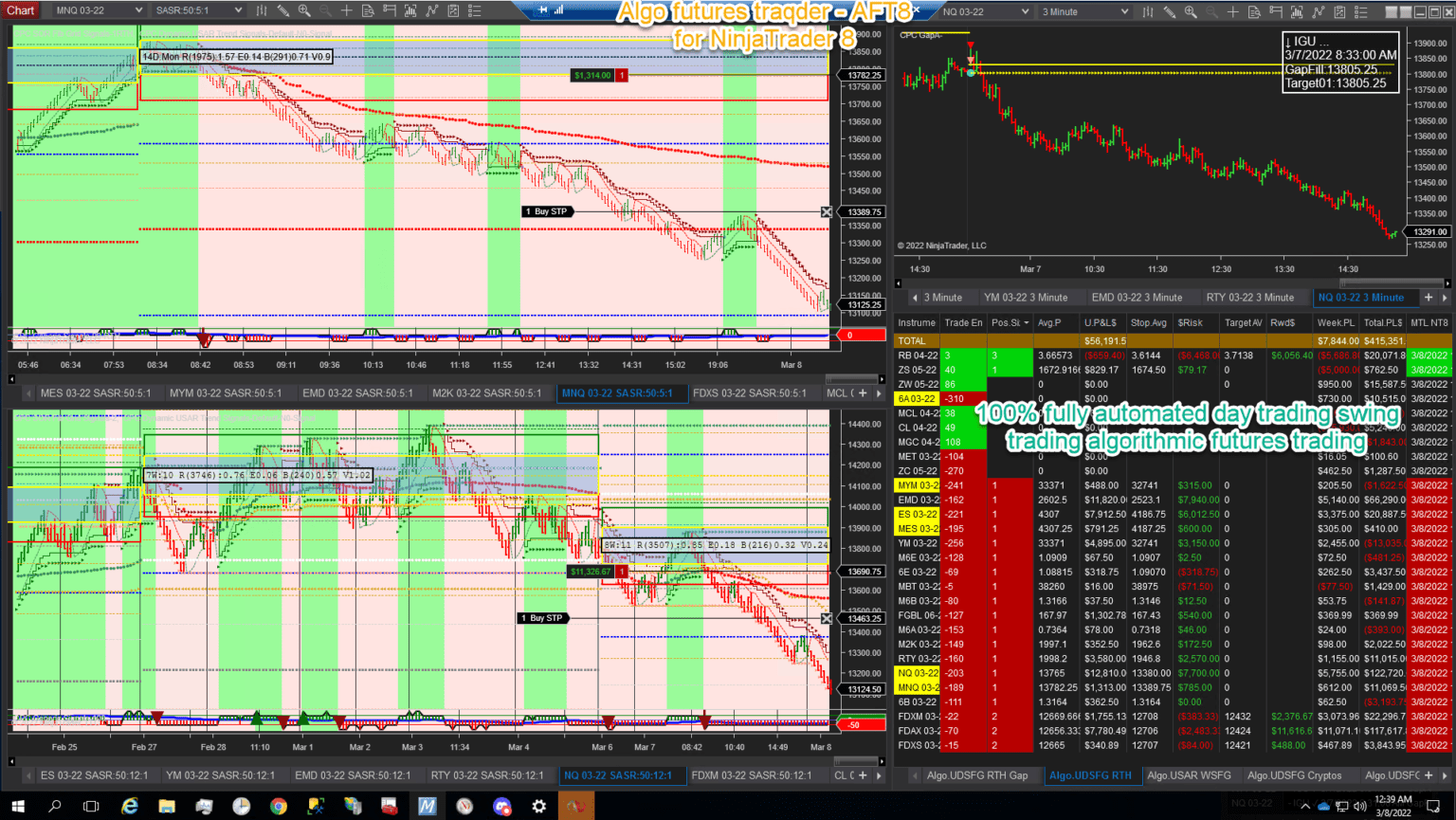Open the Data Box on the NQ 03-22 chart
The height and width of the screenshot is (820, 1456).
[x=1255, y=11]
